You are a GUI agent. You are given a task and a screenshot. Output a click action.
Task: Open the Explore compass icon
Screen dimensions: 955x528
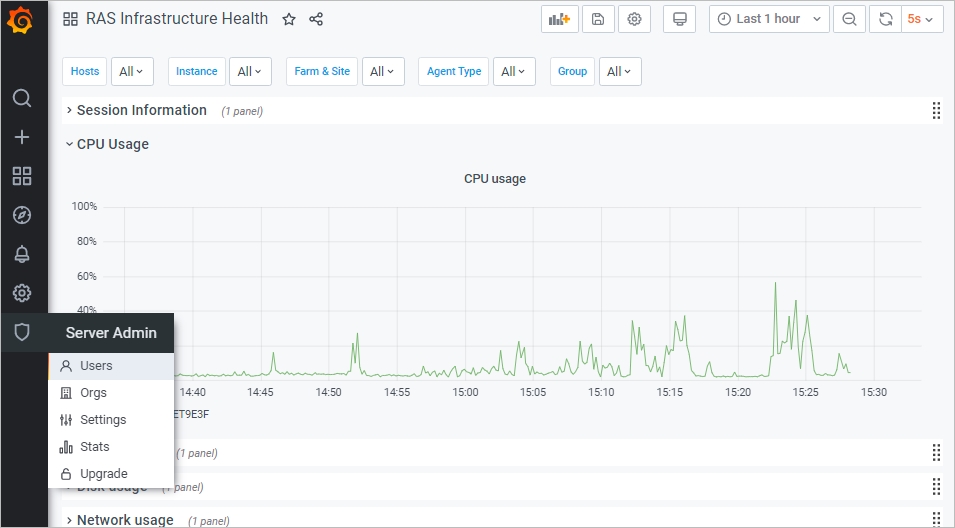click(22, 215)
